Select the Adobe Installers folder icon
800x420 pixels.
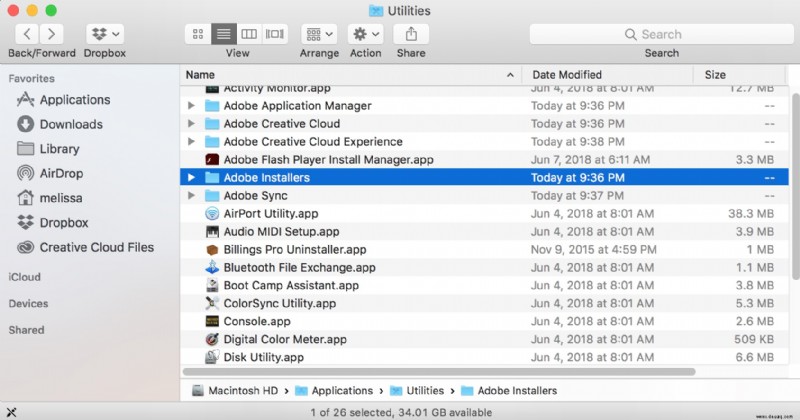(x=212, y=178)
